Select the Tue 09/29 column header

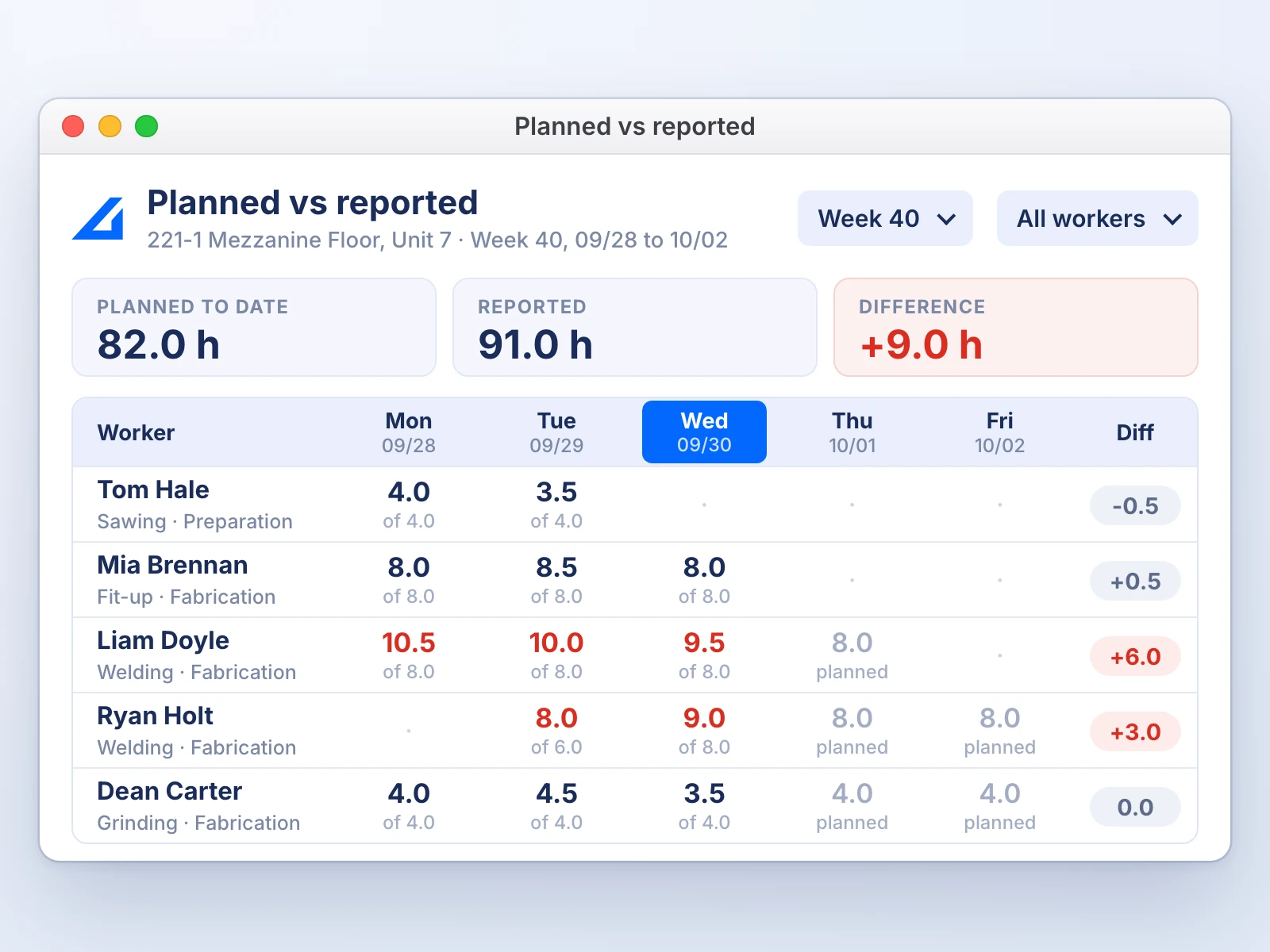click(556, 432)
